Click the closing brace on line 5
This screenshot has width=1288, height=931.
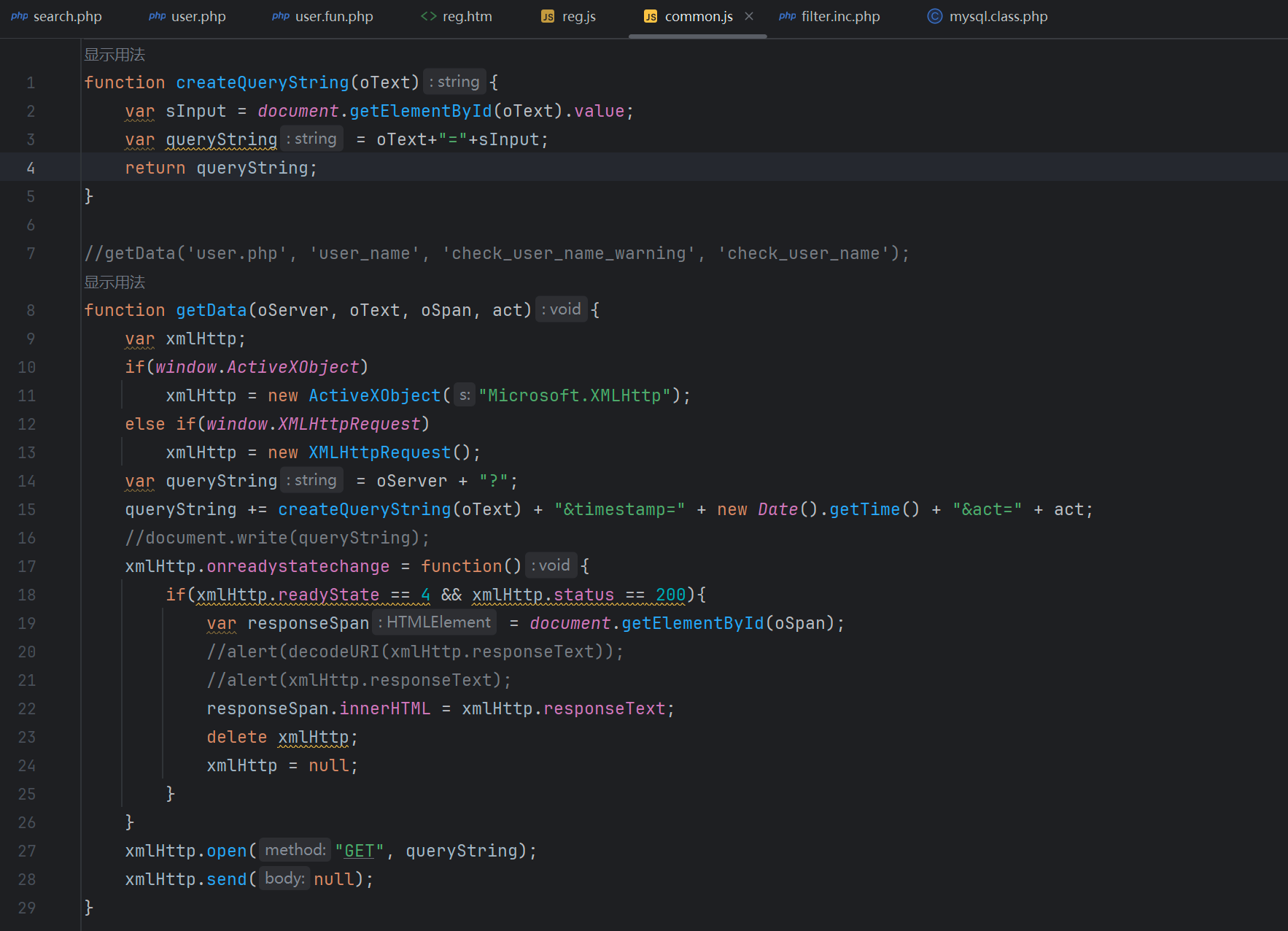(x=89, y=196)
